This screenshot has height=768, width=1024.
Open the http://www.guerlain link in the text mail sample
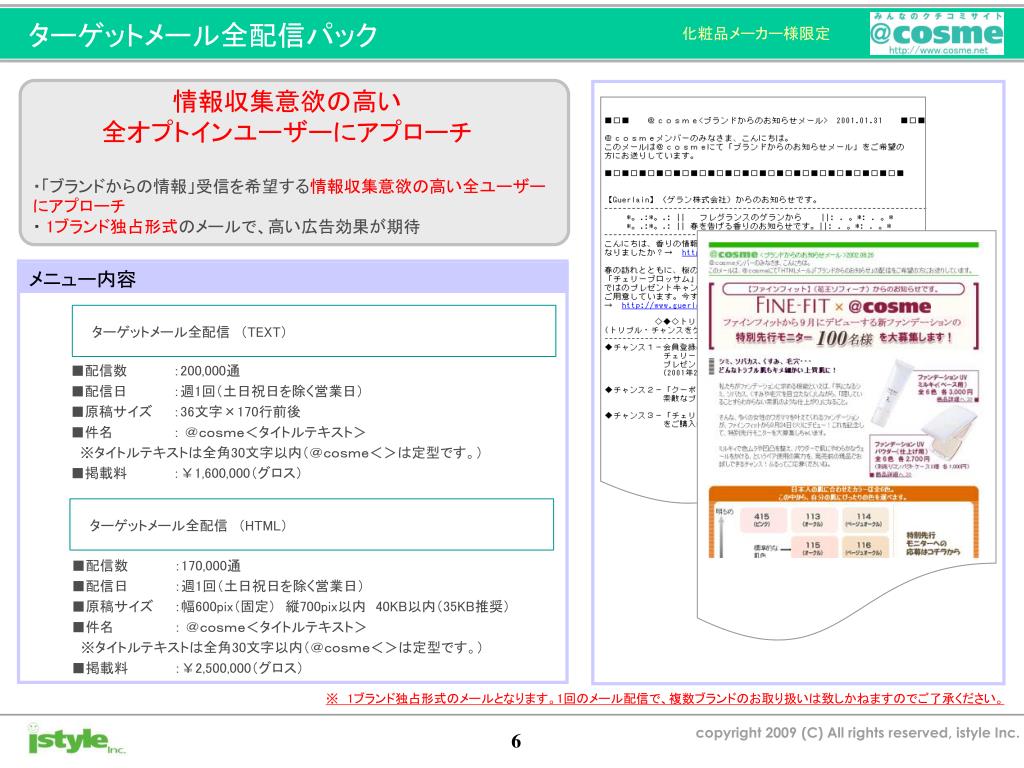click(658, 305)
